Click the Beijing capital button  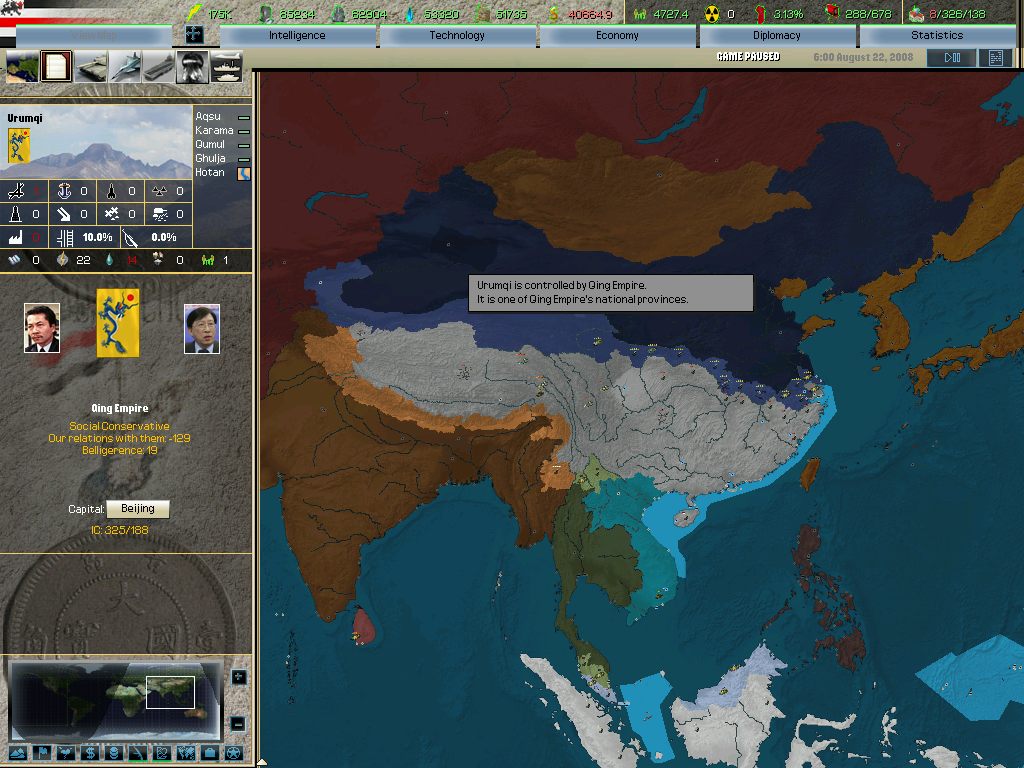coord(138,509)
